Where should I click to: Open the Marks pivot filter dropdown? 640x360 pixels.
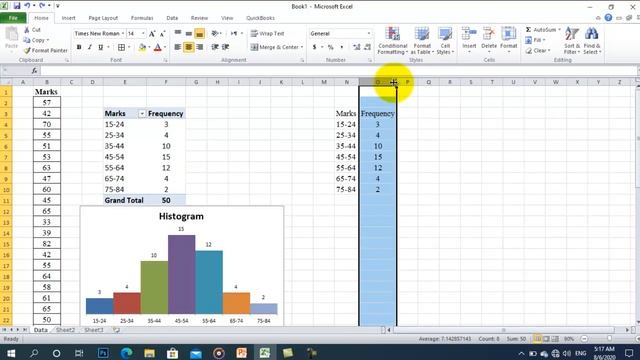(x=142, y=113)
